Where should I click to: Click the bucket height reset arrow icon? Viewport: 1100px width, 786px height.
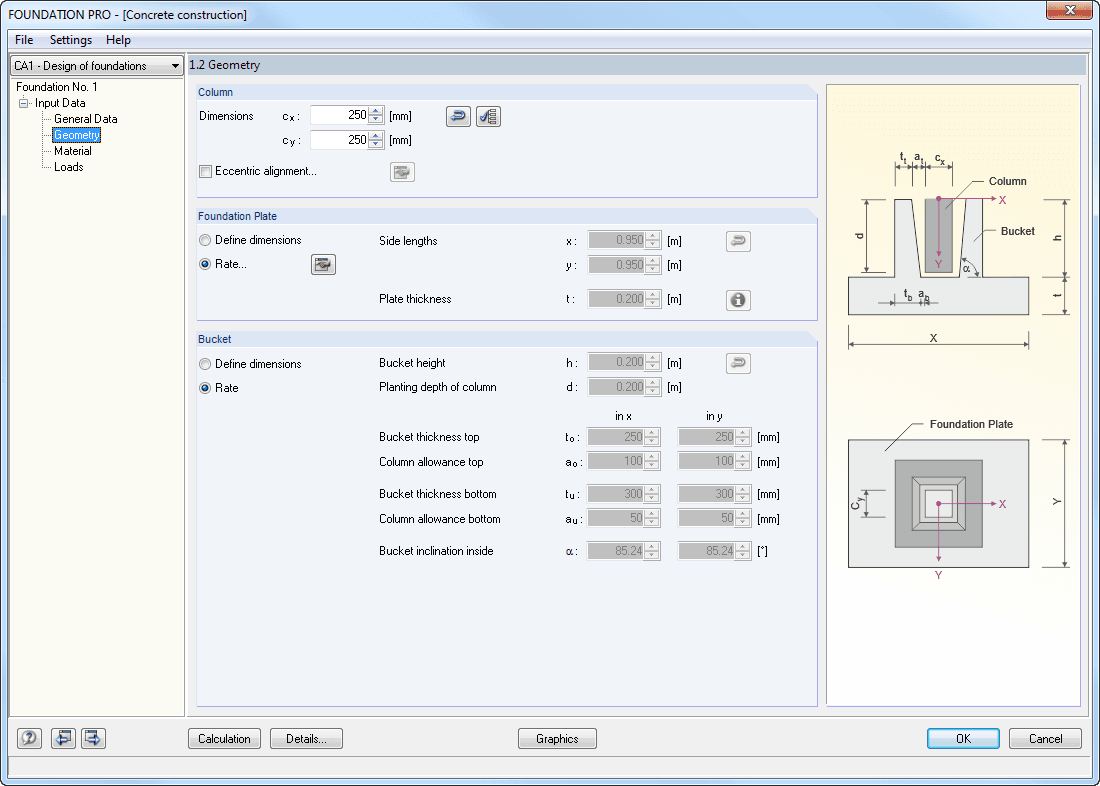click(x=738, y=364)
